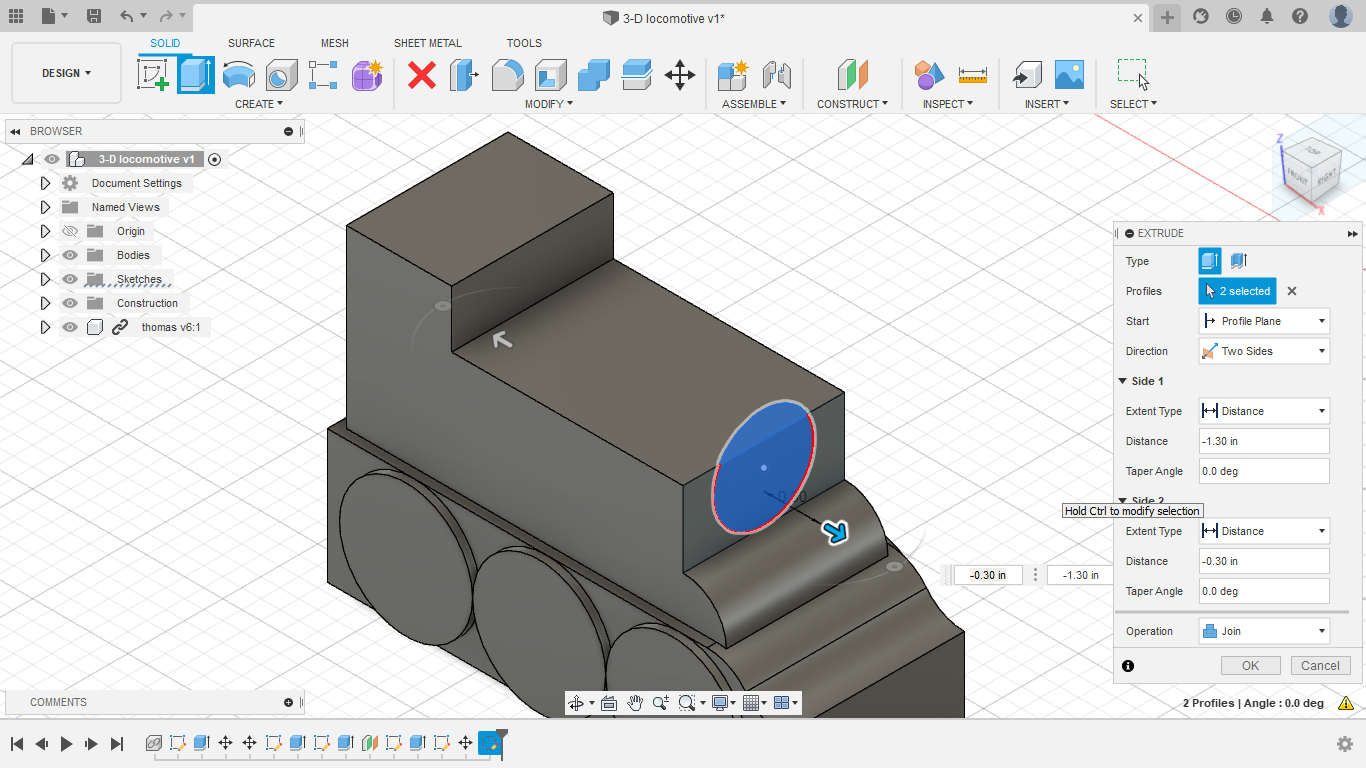Click the red X Delete tool
Screen dimensions: 1366x768
coord(422,75)
